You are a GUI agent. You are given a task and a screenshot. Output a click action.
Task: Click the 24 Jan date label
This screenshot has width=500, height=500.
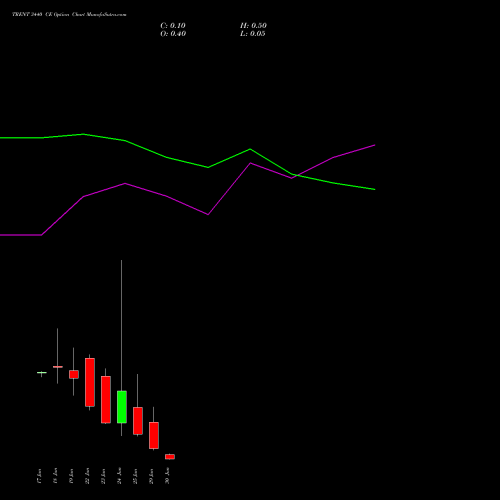coord(119,476)
